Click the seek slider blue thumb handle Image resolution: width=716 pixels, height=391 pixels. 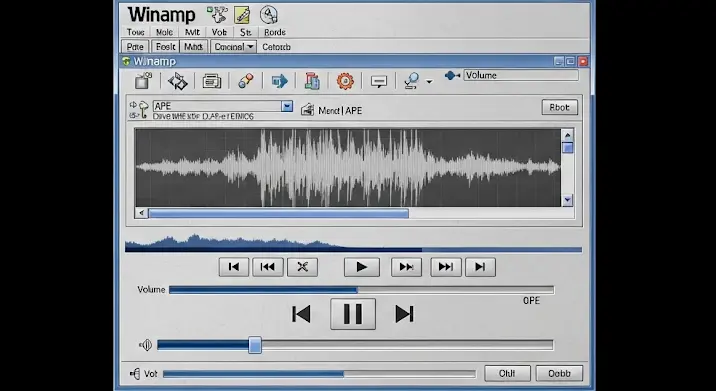point(255,345)
